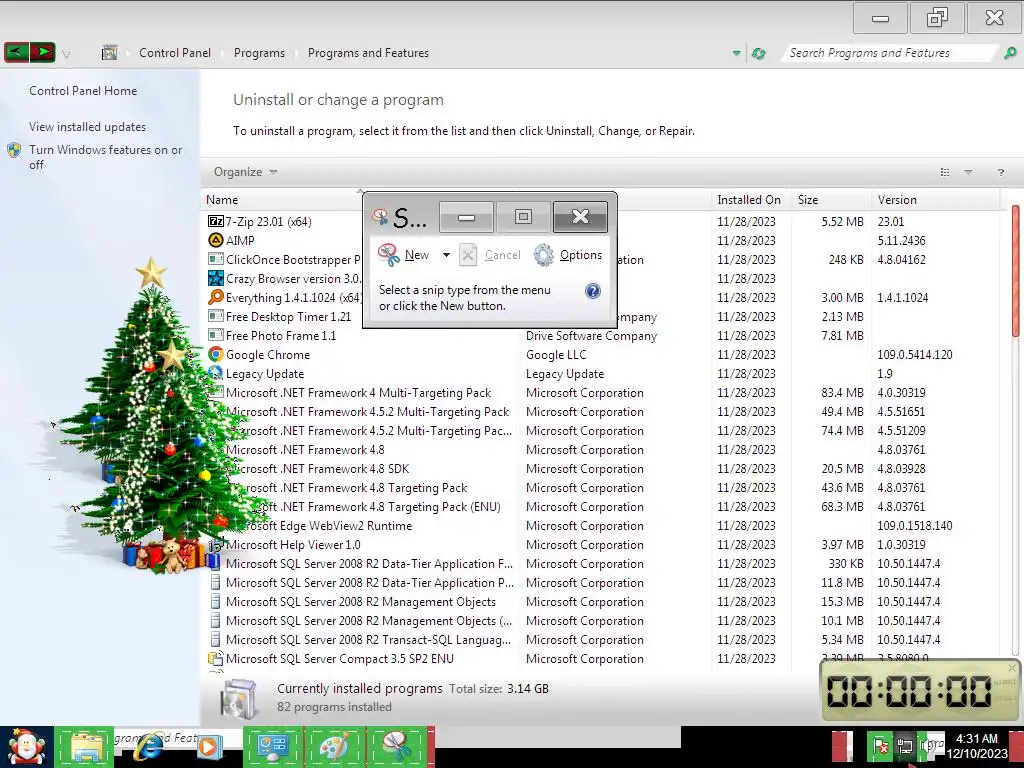Minimize the Snipping Tool window
The height and width of the screenshot is (768, 1024).
(x=466, y=217)
